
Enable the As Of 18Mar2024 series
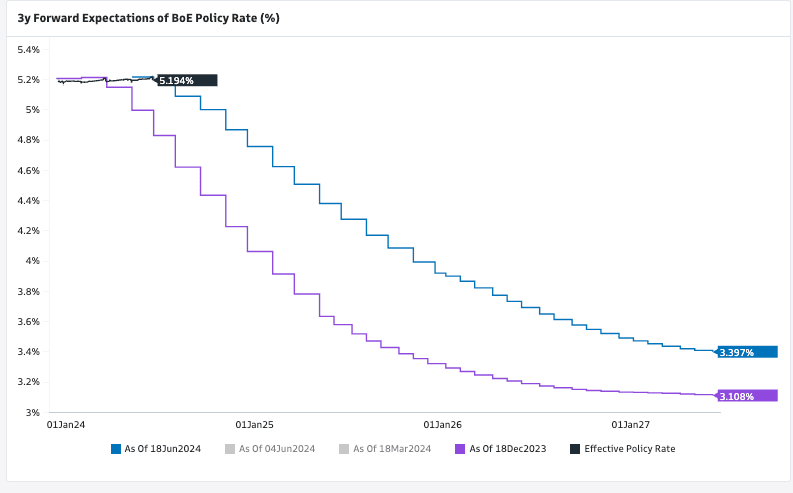tap(392, 449)
